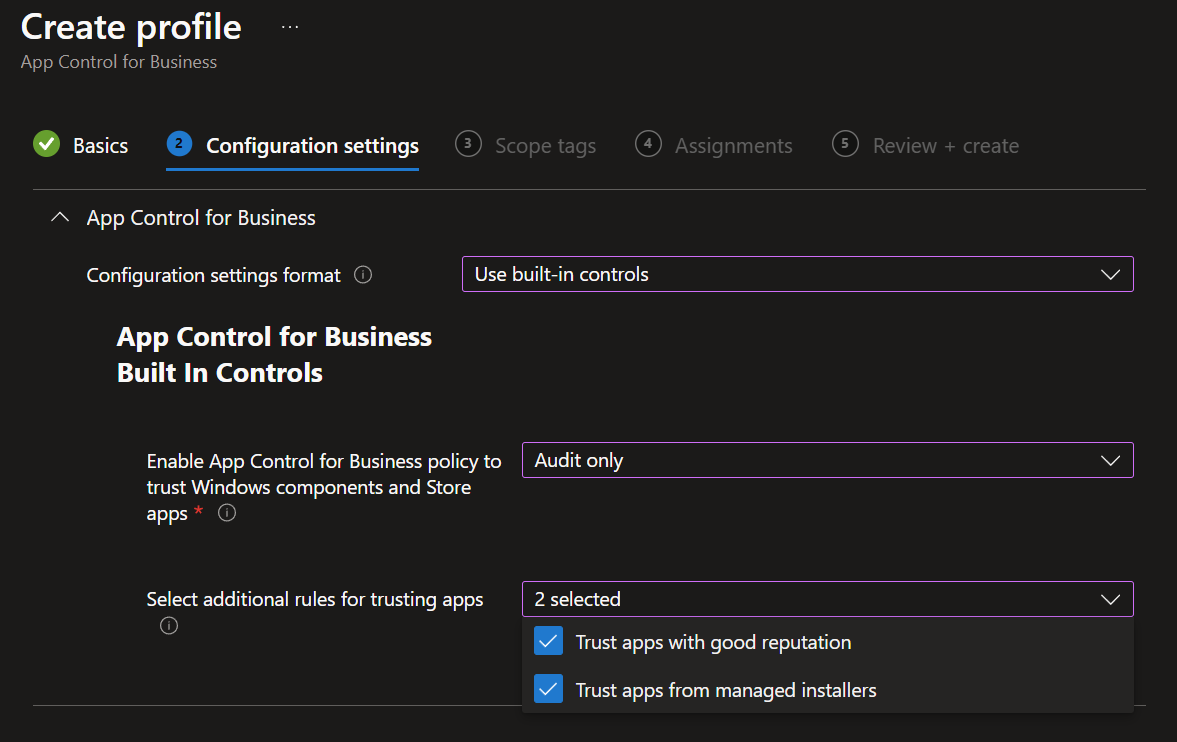Open the Audit only dropdown

[827, 460]
